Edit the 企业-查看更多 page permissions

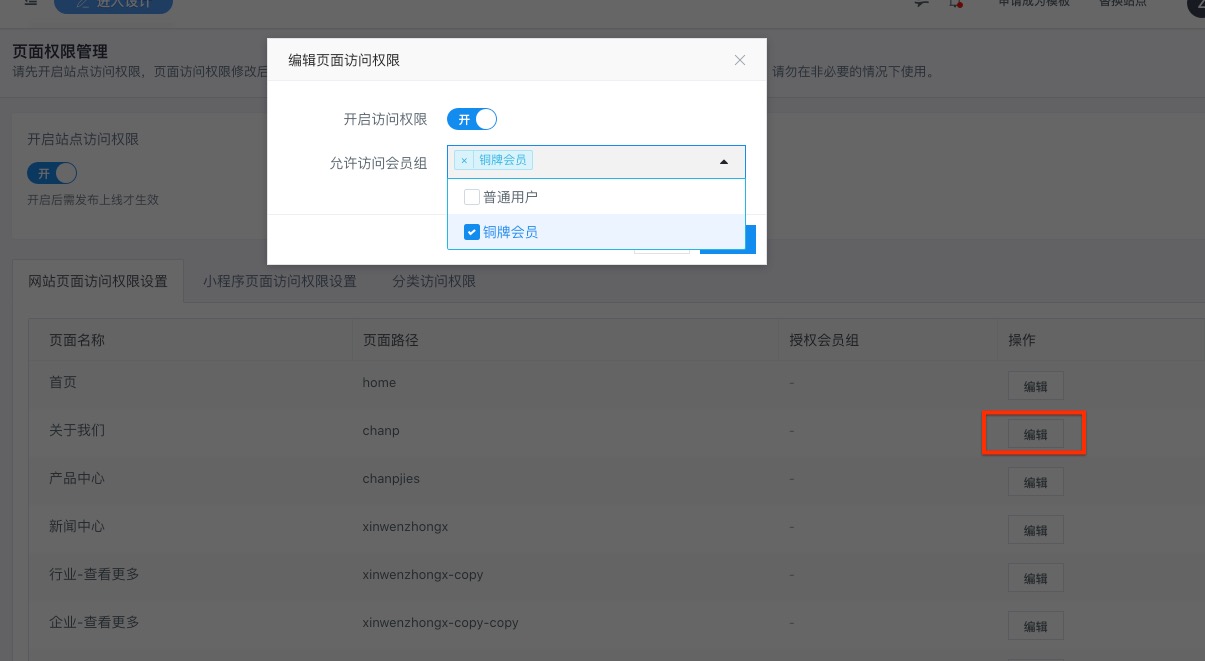(x=1035, y=626)
